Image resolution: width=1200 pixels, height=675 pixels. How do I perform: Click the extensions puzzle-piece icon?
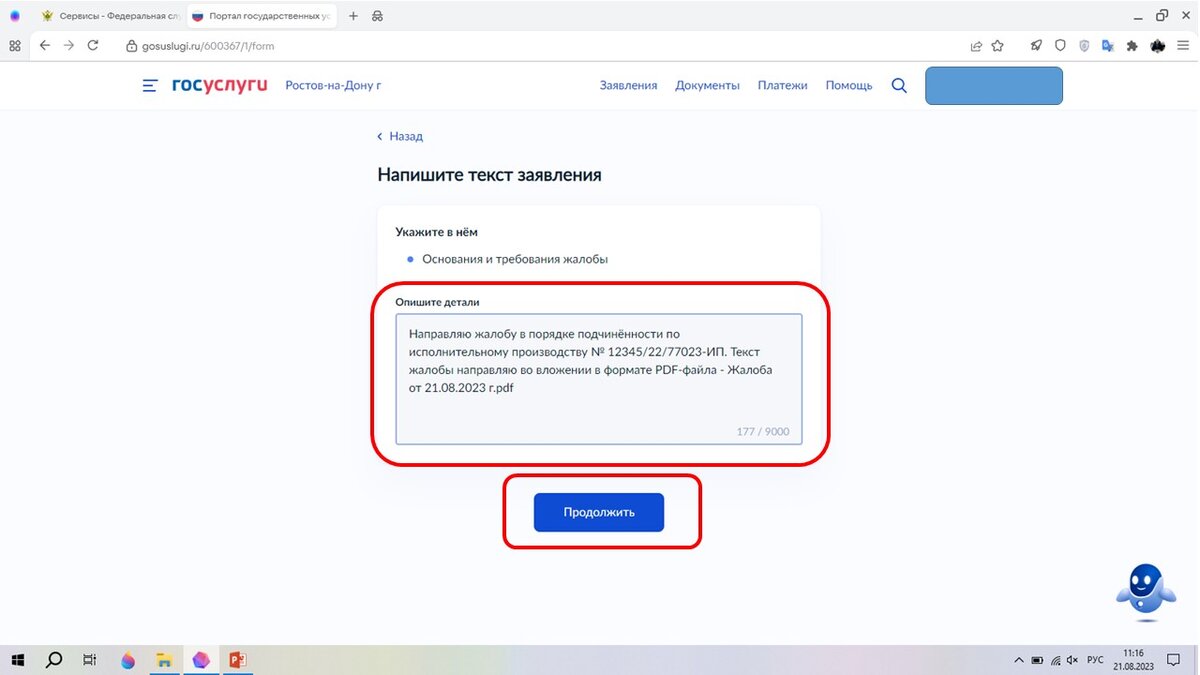[x=1131, y=45]
